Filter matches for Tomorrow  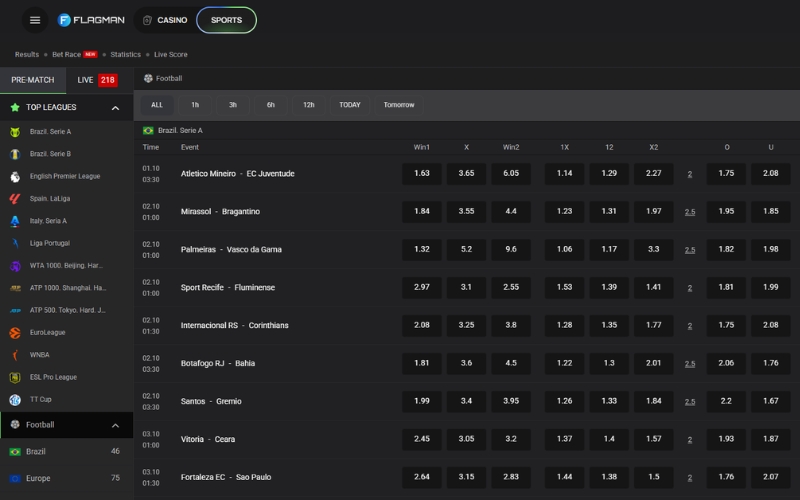399,105
